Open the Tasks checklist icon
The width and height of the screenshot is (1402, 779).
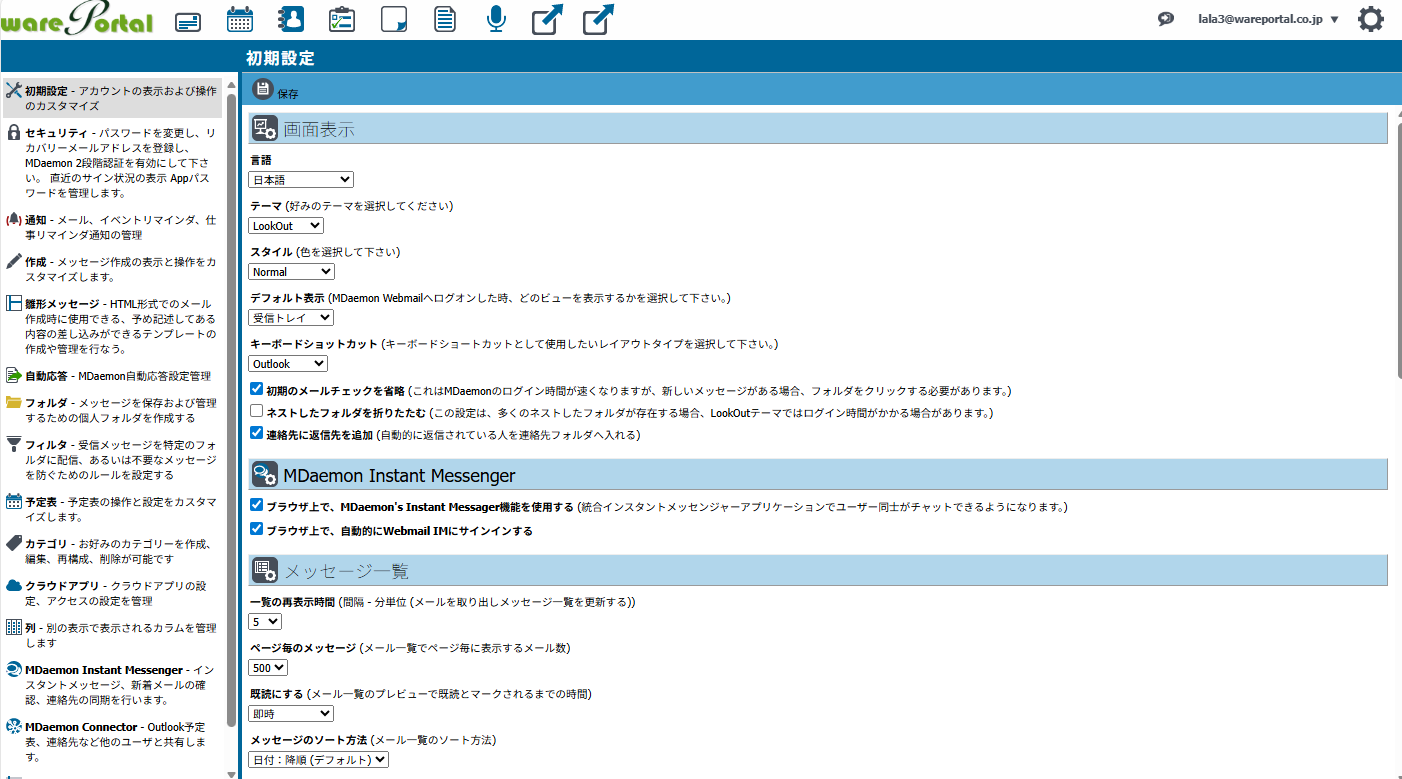click(x=342, y=20)
